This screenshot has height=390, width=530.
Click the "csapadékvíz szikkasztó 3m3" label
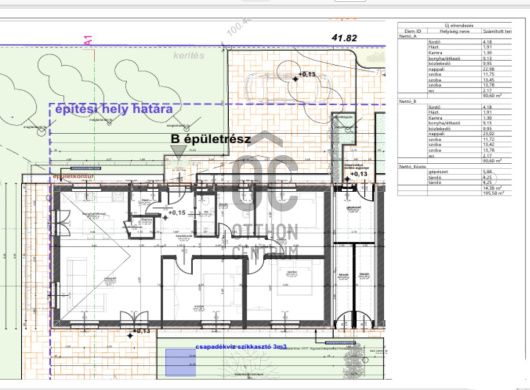point(241,347)
